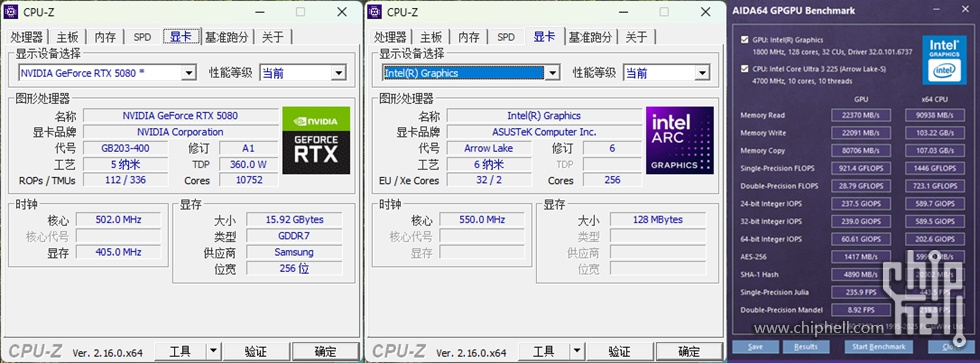Open the NVIDIA GeForce RTX 5080 device dropdown
Screen dimensions: 980x363
pos(188,73)
